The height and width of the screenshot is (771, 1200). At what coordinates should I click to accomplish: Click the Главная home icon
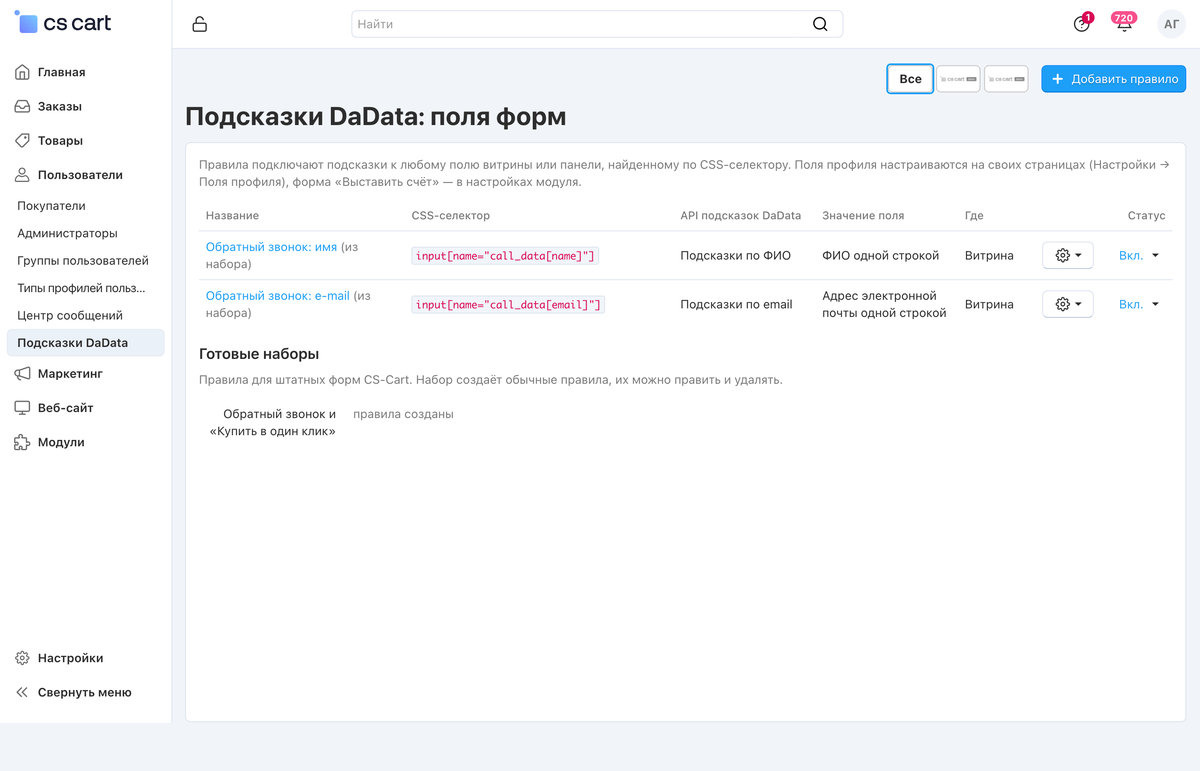point(23,72)
